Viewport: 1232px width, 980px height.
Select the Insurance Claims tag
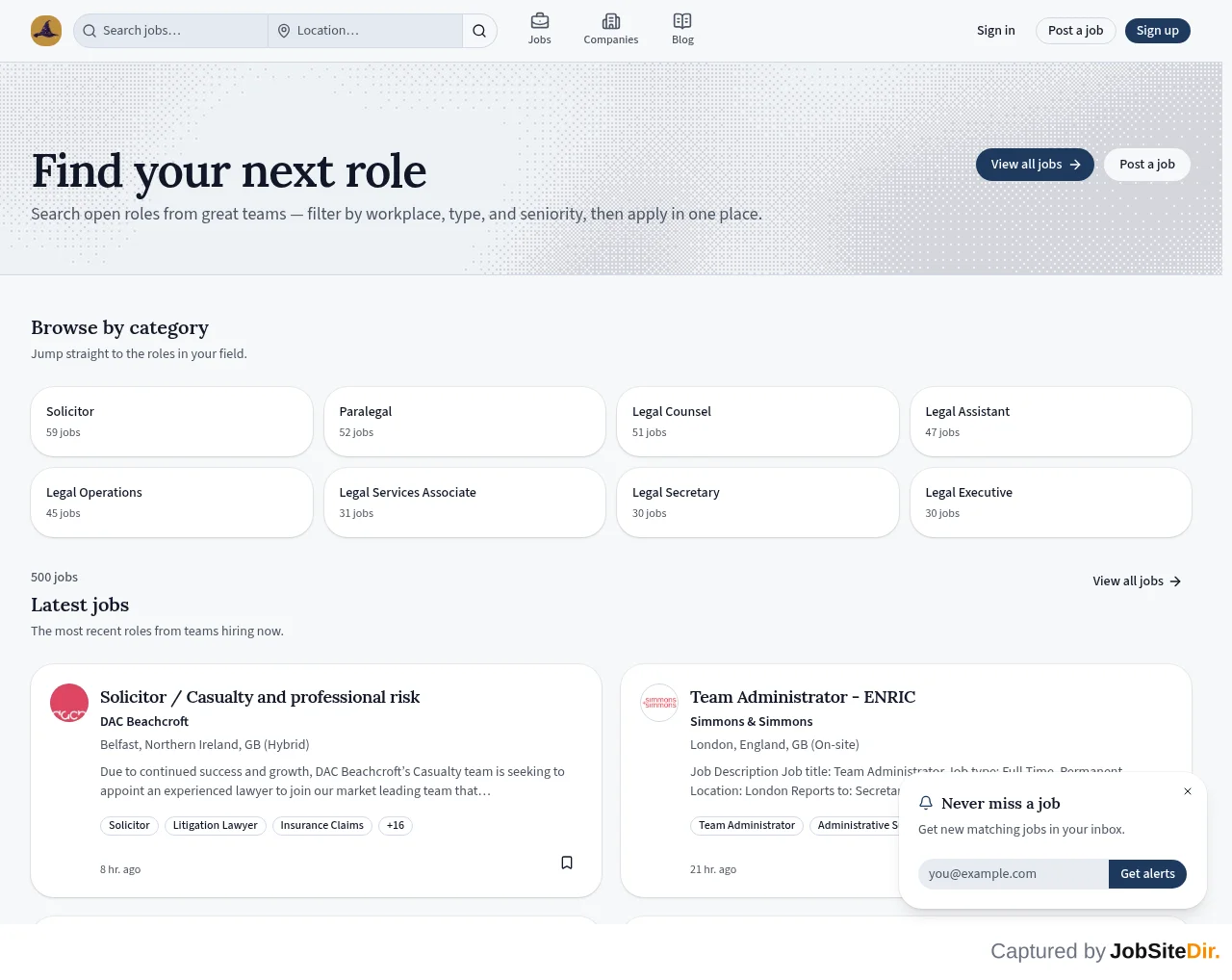pos(321,826)
